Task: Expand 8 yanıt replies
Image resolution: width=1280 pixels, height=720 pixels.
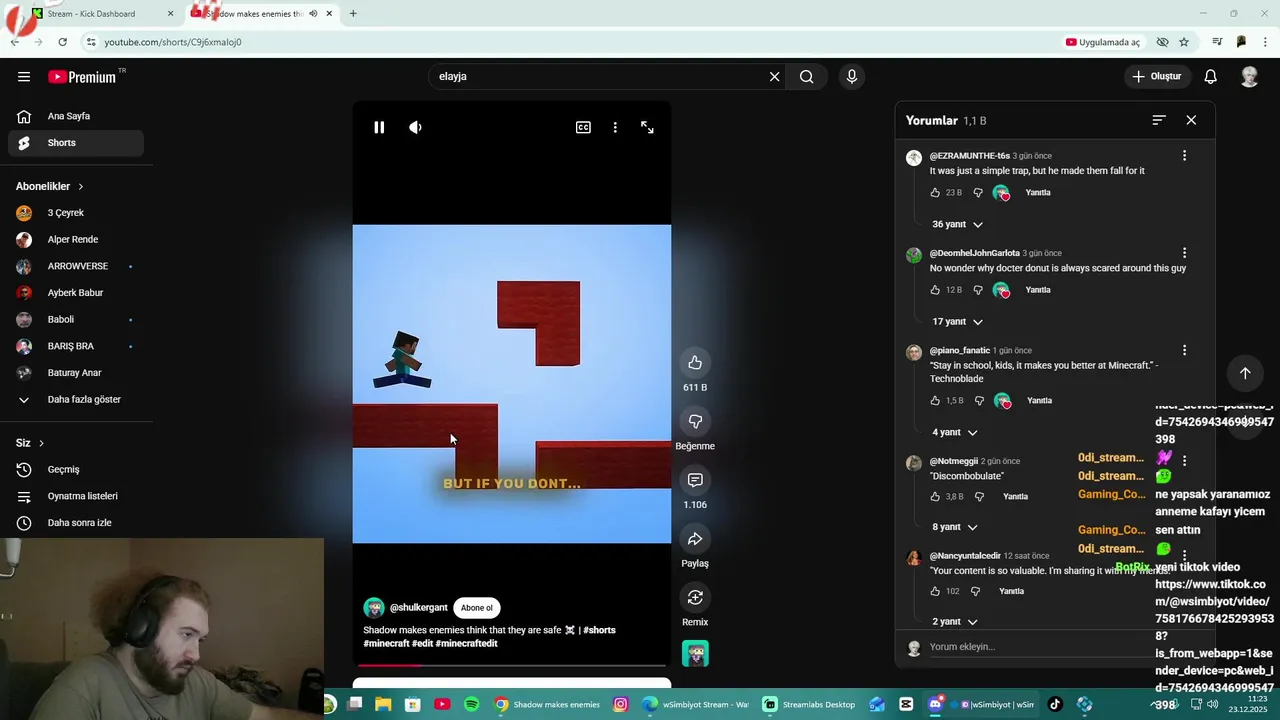Action: point(955,527)
